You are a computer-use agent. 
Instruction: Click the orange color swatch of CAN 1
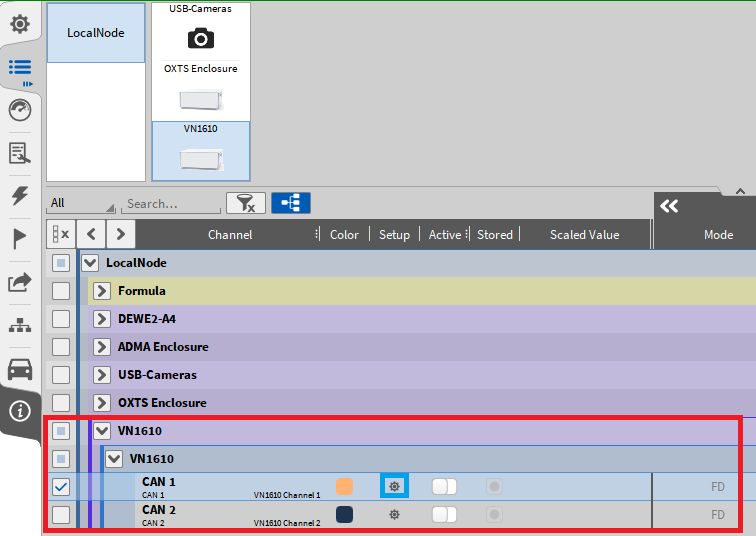(345, 487)
